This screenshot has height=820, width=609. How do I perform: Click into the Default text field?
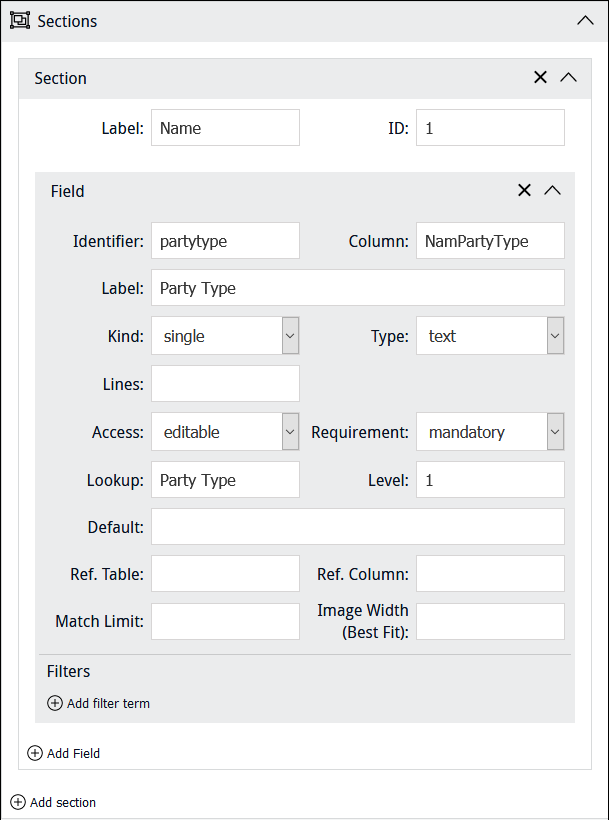pyautogui.click(x=357, y=526)
